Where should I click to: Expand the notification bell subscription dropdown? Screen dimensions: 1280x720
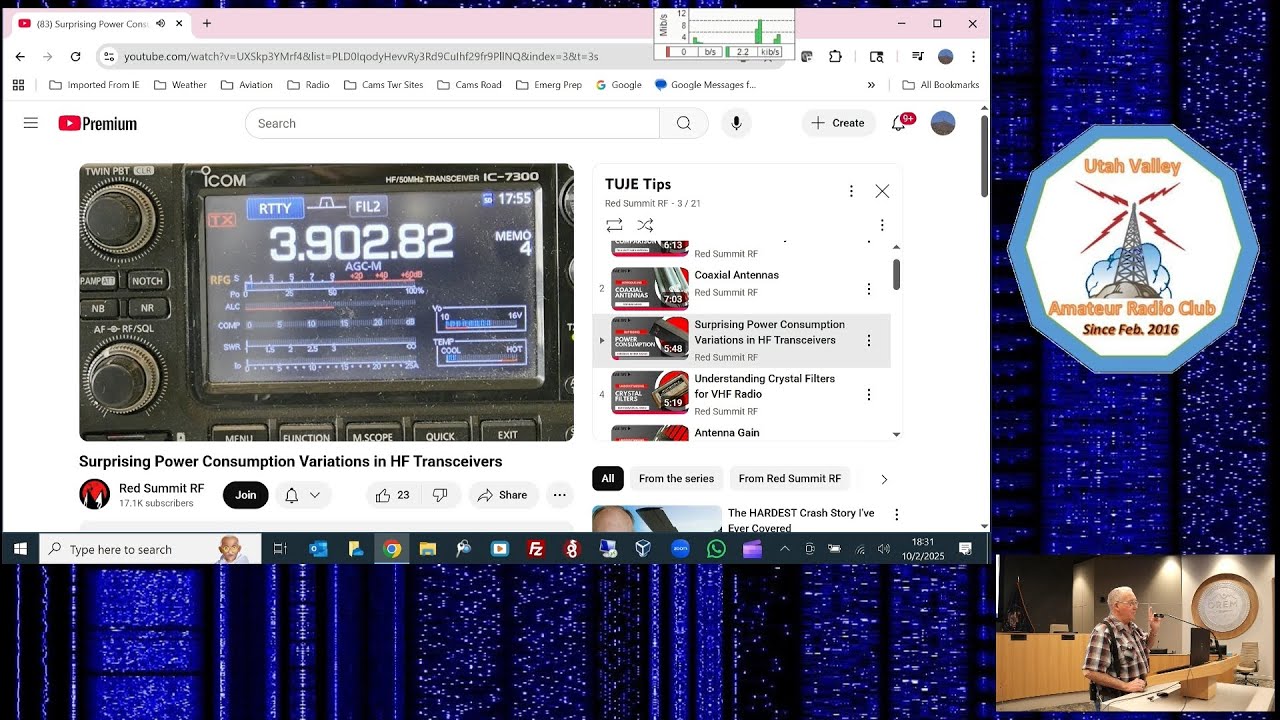pos(302,495)
